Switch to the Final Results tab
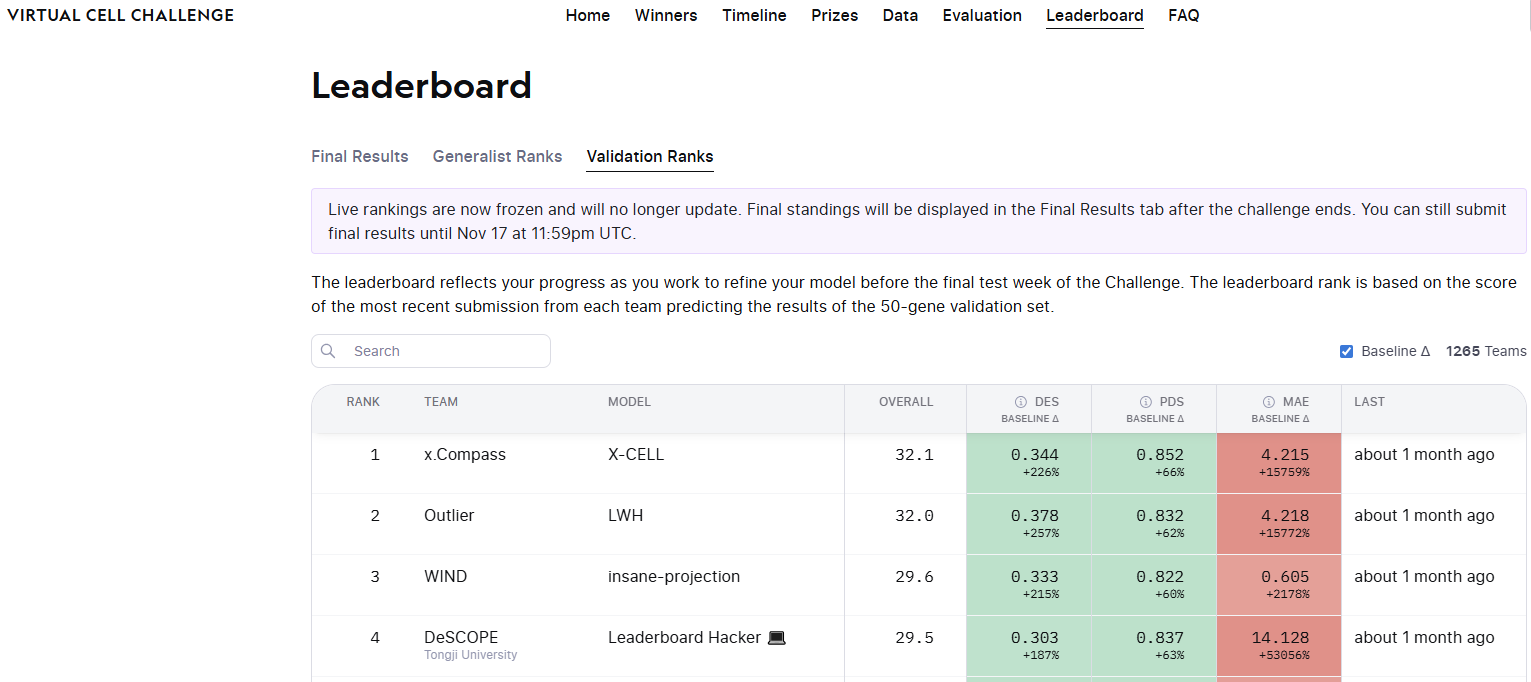1531x682 pixels. (x=360, y=157)
